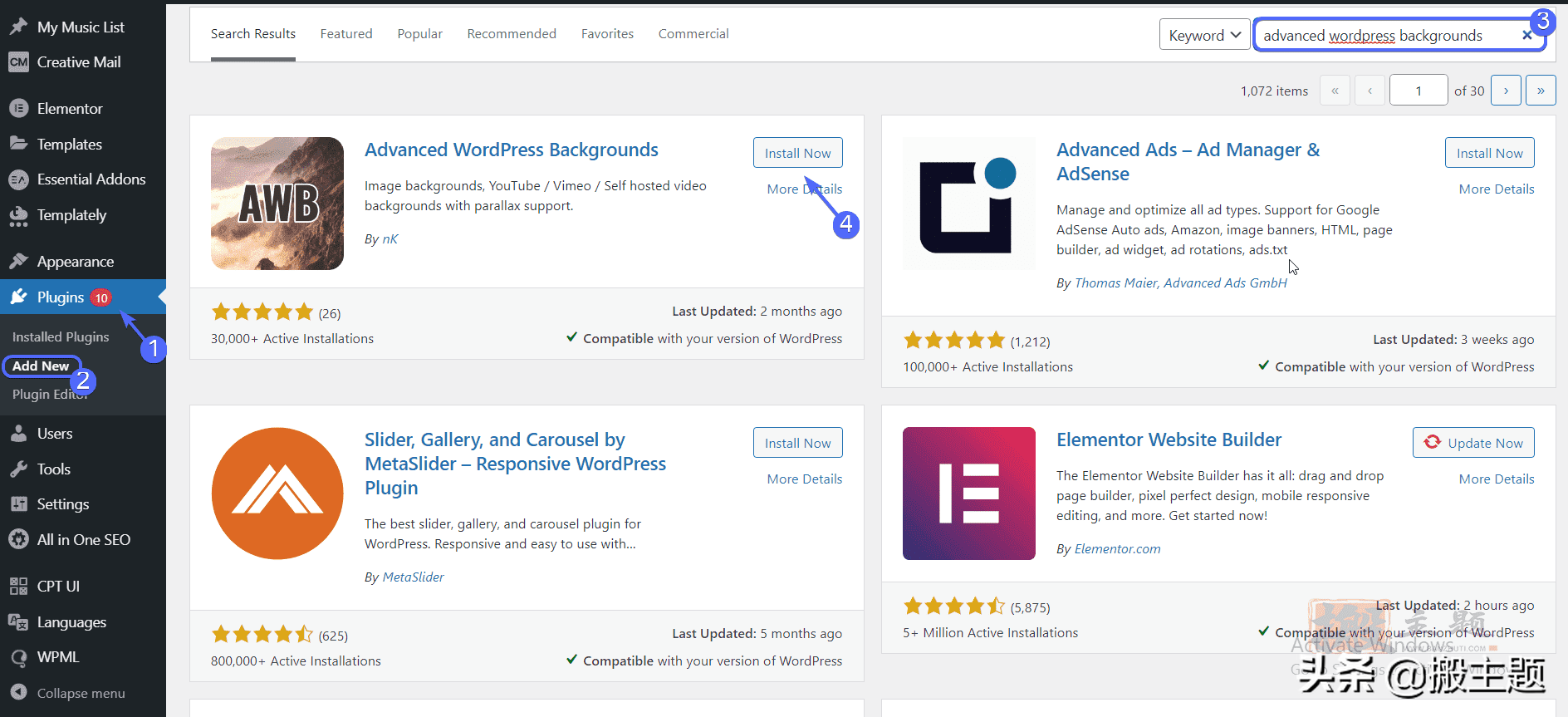The image size is (1568, 717).
Task: Click the Appearance paintbrush icon
Action: (18, 262)
